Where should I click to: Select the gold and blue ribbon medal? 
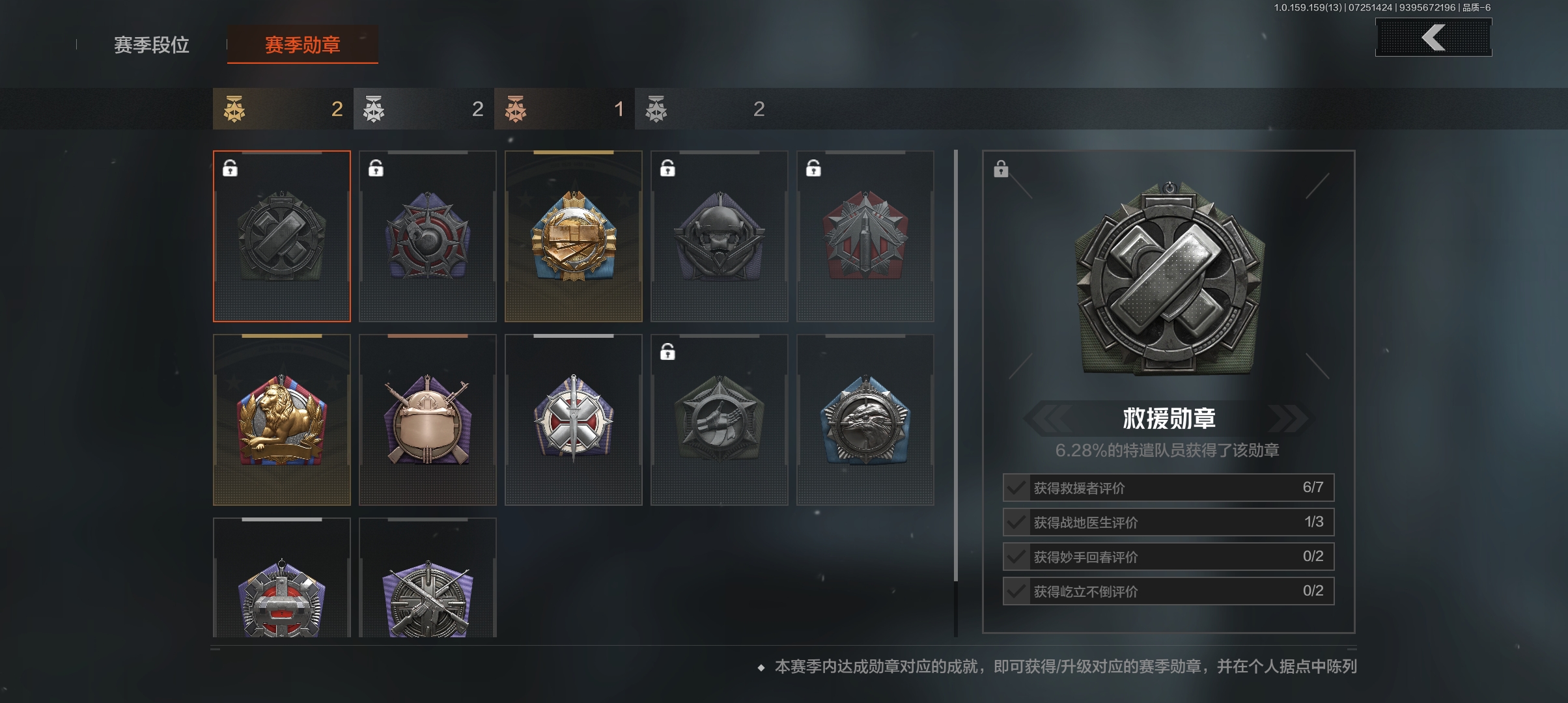574,236
